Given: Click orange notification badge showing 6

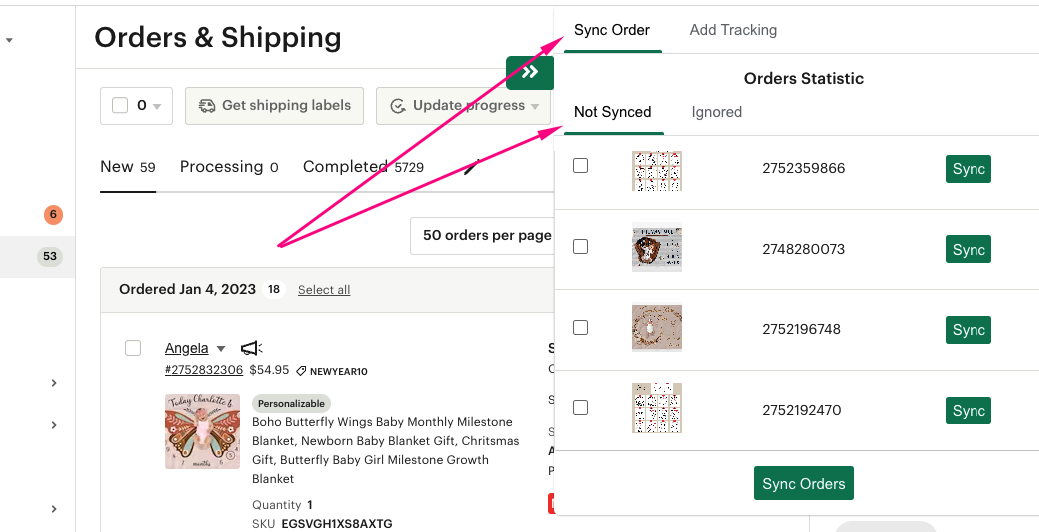Looking at the screenshot, I should [53, 215].
